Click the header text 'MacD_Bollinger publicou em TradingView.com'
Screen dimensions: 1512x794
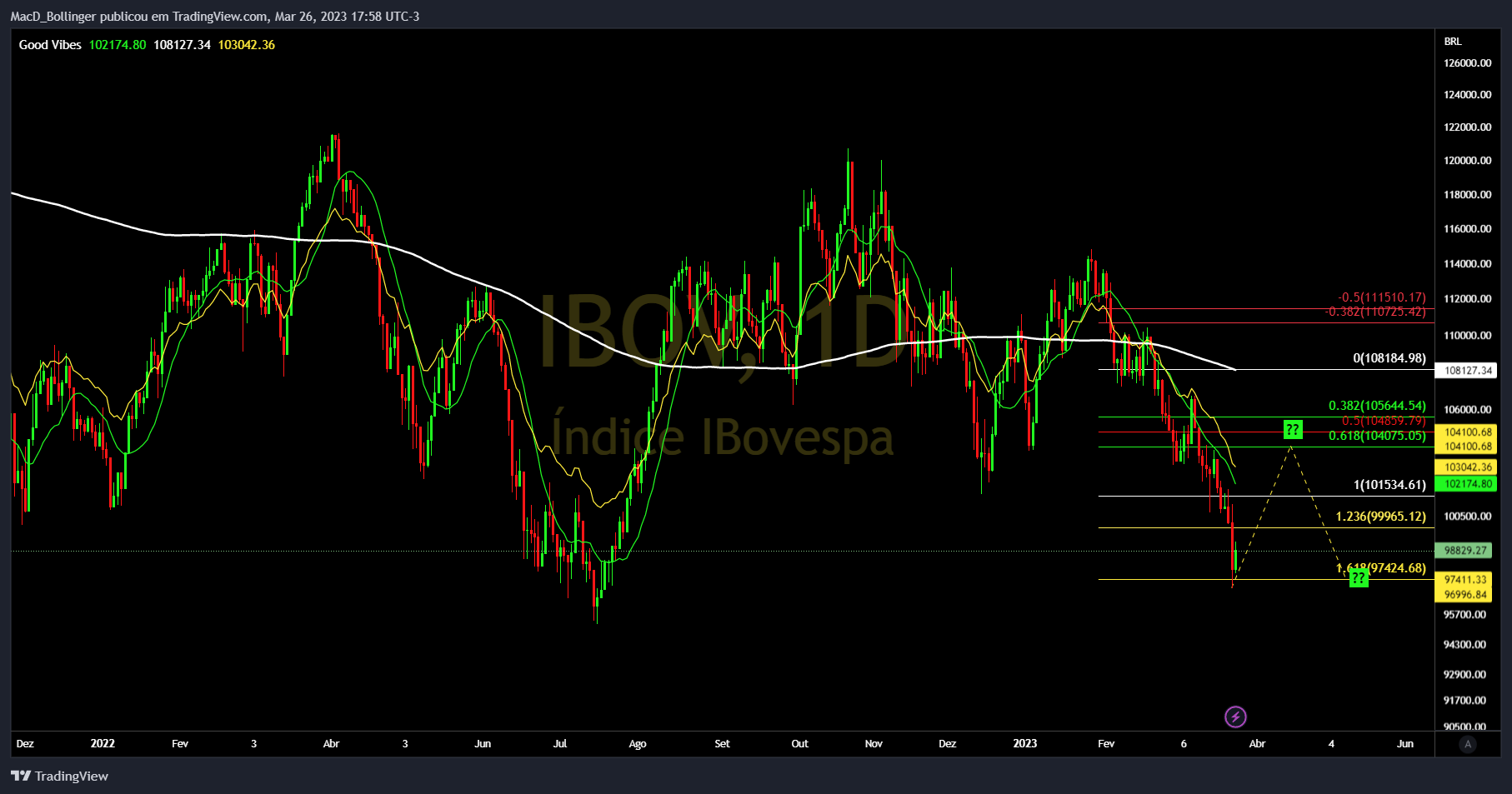pos(139,17)
